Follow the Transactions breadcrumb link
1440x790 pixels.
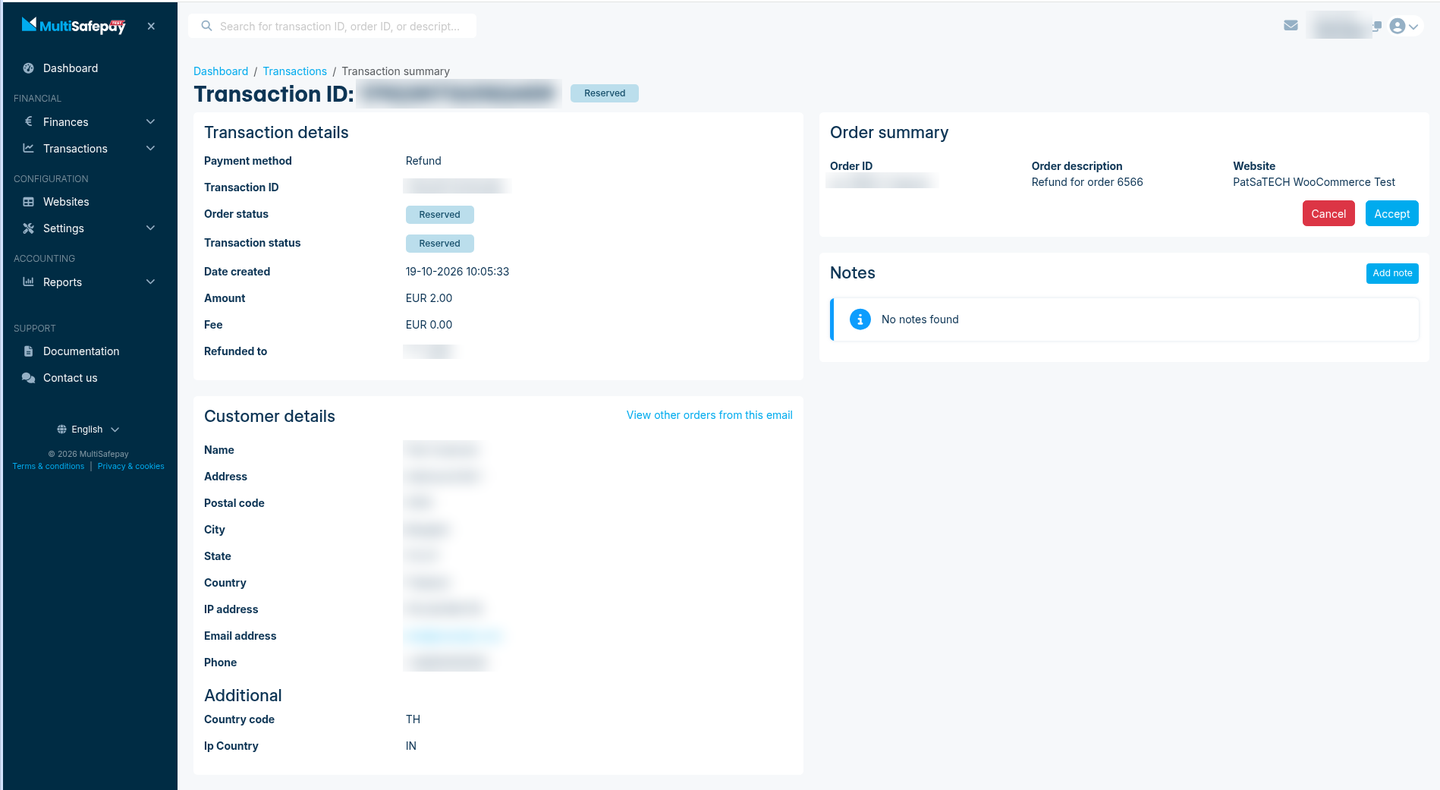(x=295, y=71)
